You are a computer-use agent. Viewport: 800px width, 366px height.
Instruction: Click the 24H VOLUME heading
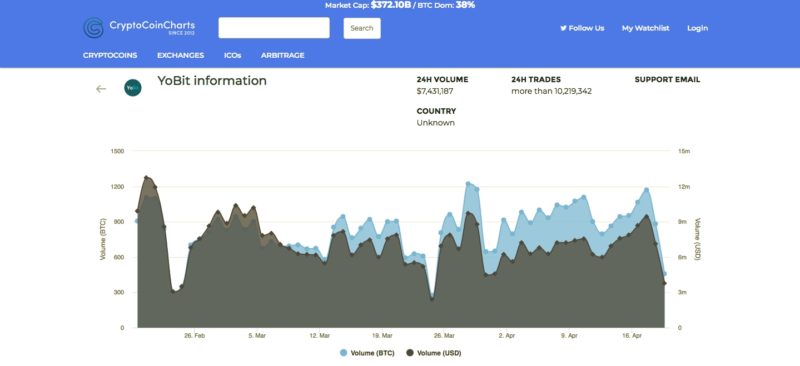click(442, 80)
